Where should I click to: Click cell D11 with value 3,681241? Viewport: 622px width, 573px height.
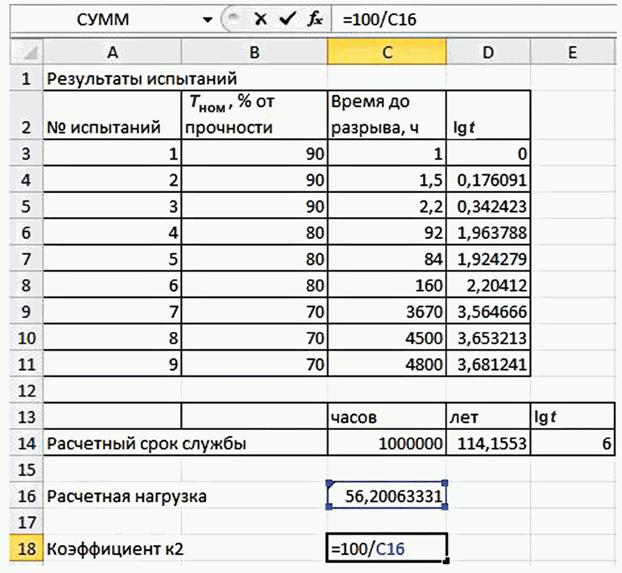coord(489,364)
